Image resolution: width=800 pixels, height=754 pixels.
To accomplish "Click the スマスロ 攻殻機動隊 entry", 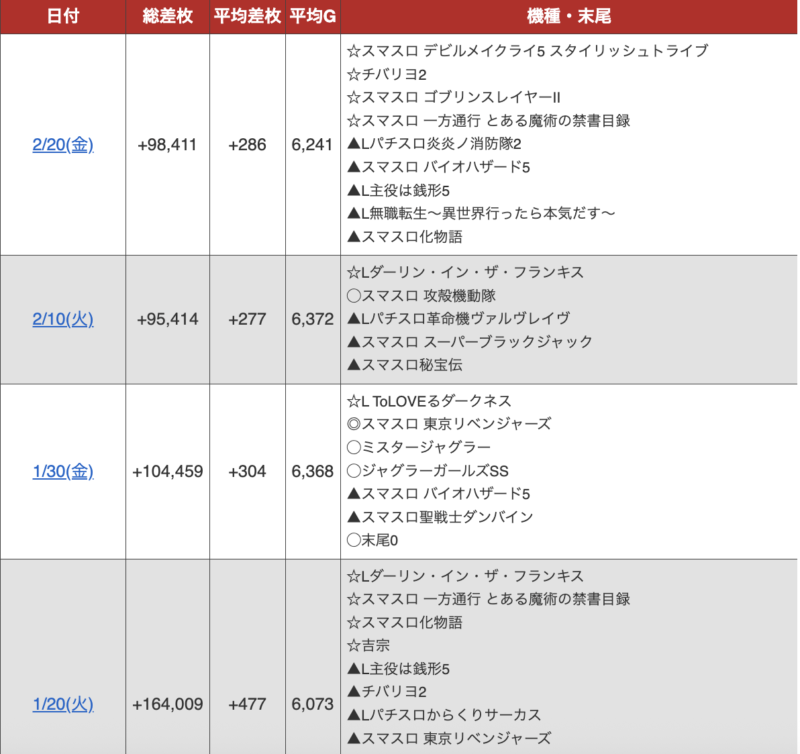I will pyautogui.click(x=421, y=295).
